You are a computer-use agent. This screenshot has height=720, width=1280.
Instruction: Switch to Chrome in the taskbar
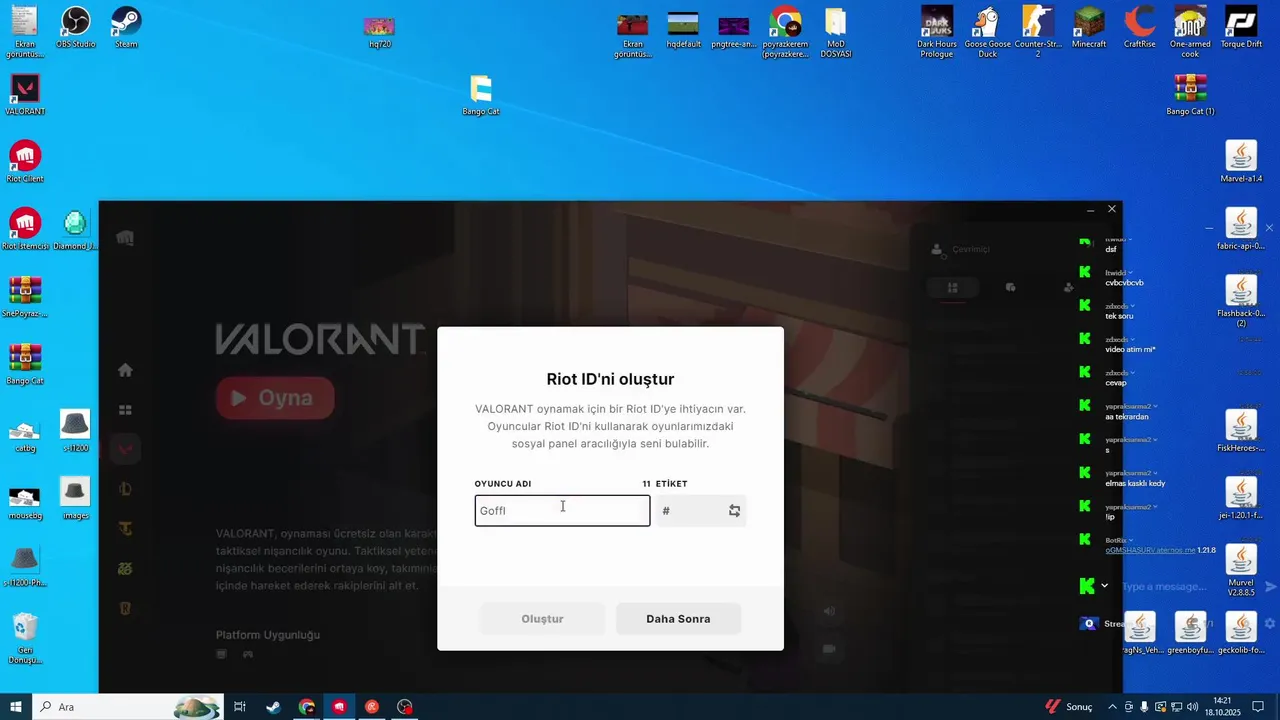tap(307, 707)
